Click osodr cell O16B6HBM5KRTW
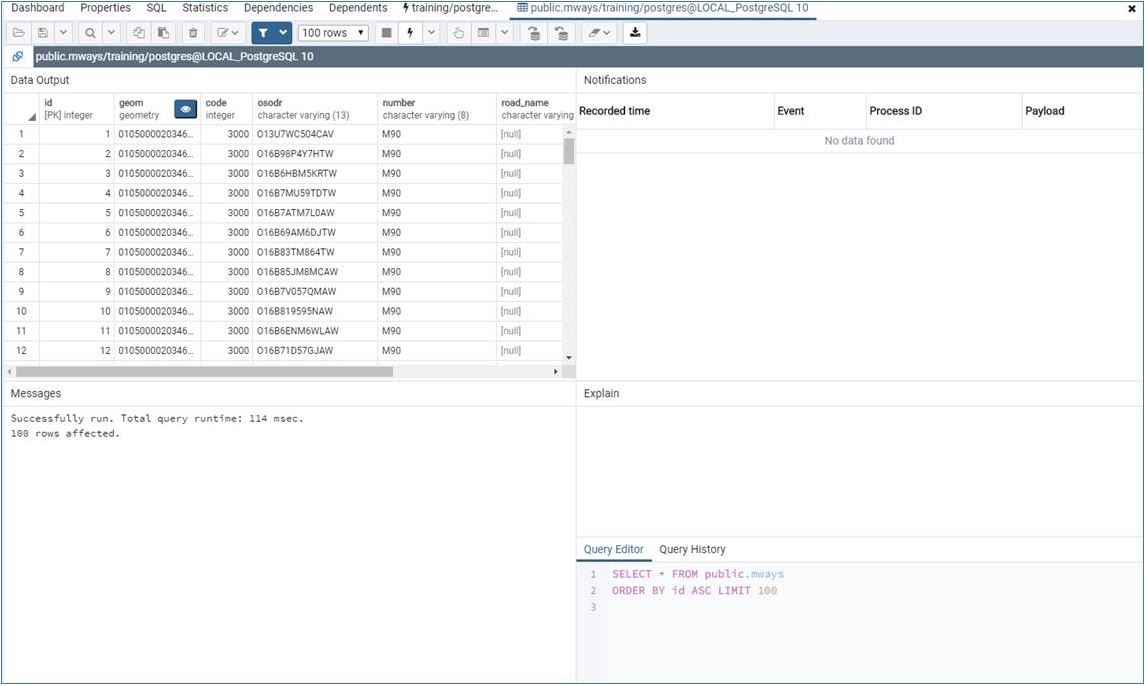The width and height of the screenshot is (1145, 686). (315, 174)
